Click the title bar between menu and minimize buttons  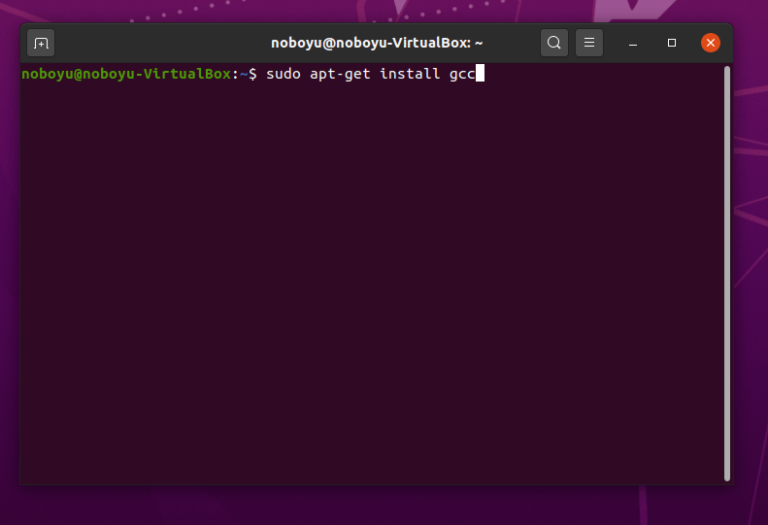point(611,43)
